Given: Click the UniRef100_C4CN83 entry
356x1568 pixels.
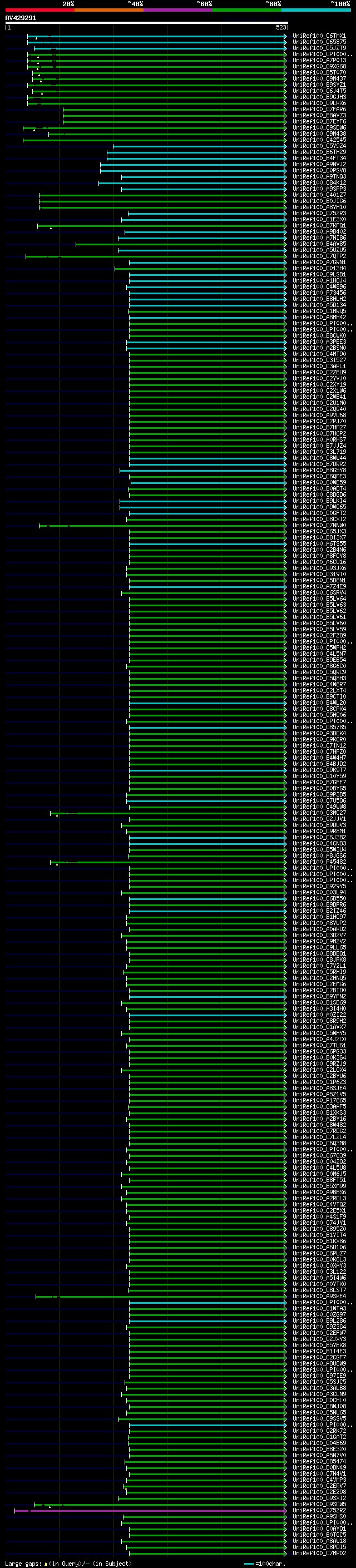Looking at the screenshot, I should tap(319, 843).
